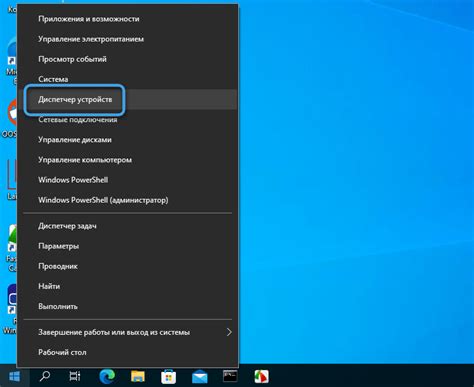Open the Mail app on taskbar

(x=200, y=377)
